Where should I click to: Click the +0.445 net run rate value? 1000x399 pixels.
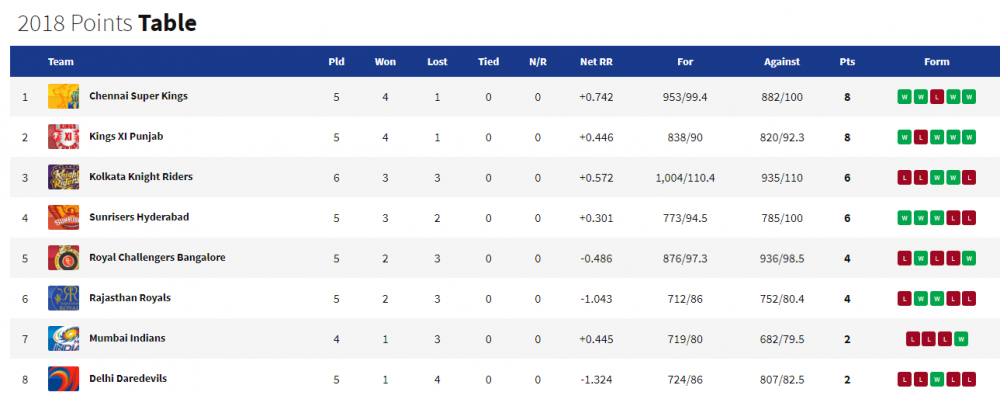tap(596, 339)
